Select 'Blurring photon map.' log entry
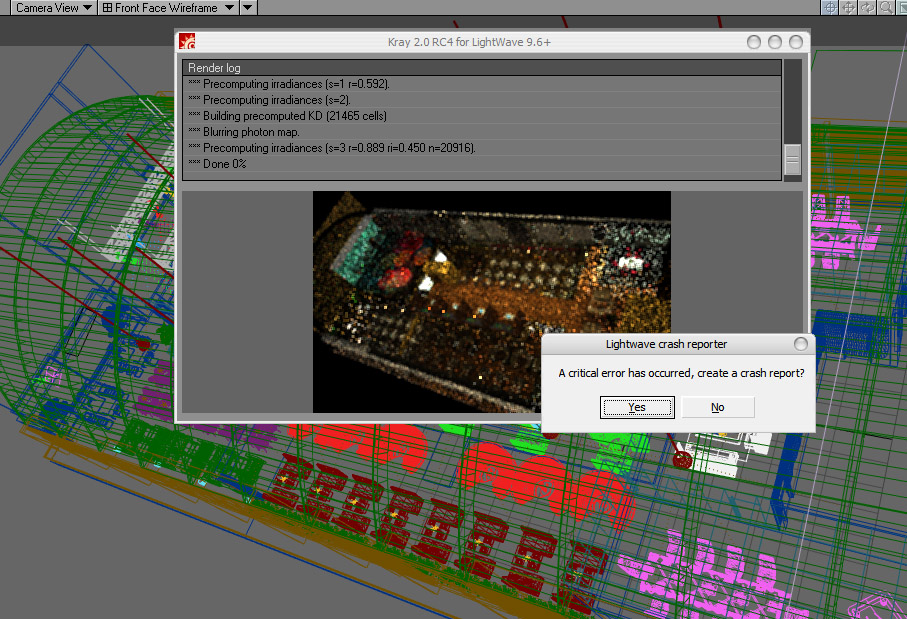This screenshot has height=619, width=907. click(480, 132)
